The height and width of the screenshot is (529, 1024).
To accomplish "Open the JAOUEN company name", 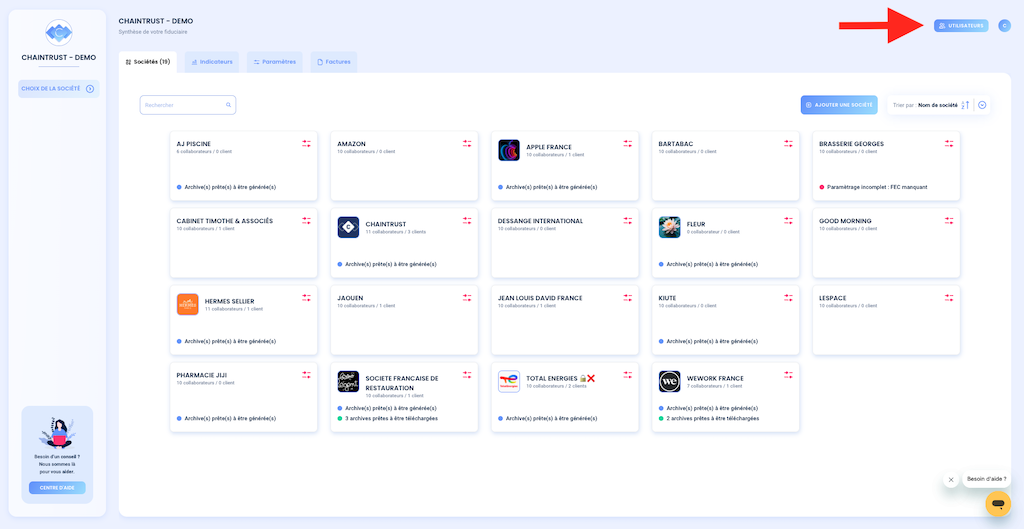I will pos(350,298).
